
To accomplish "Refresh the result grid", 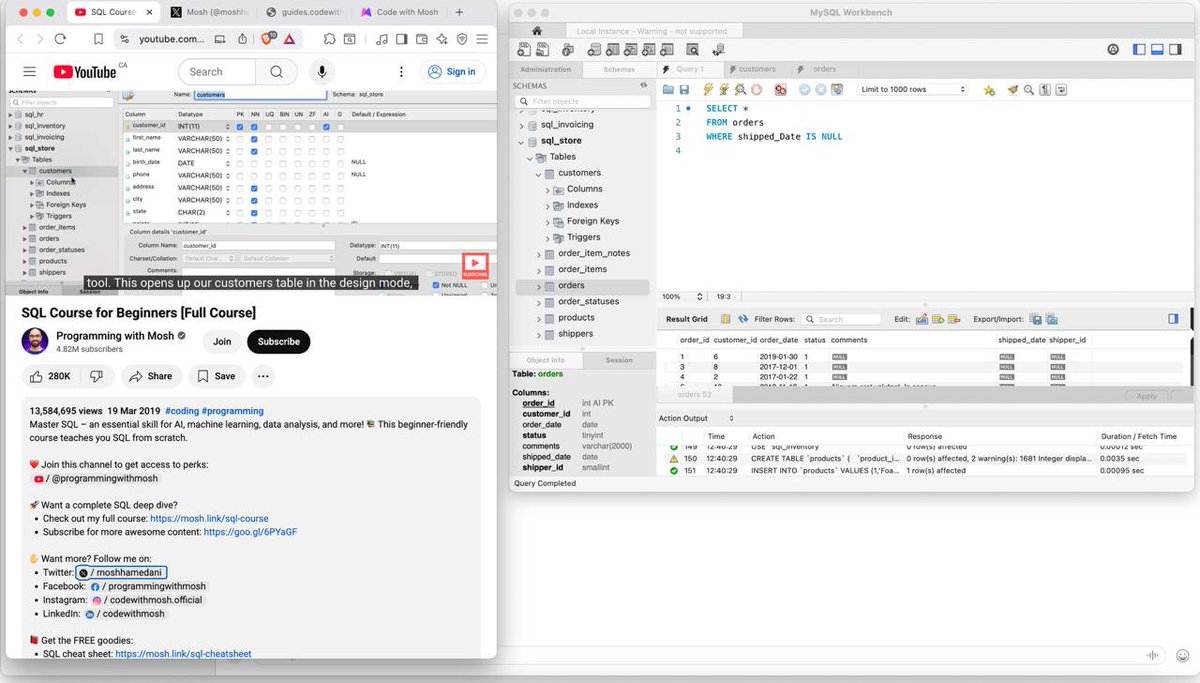I will [742, 319].
